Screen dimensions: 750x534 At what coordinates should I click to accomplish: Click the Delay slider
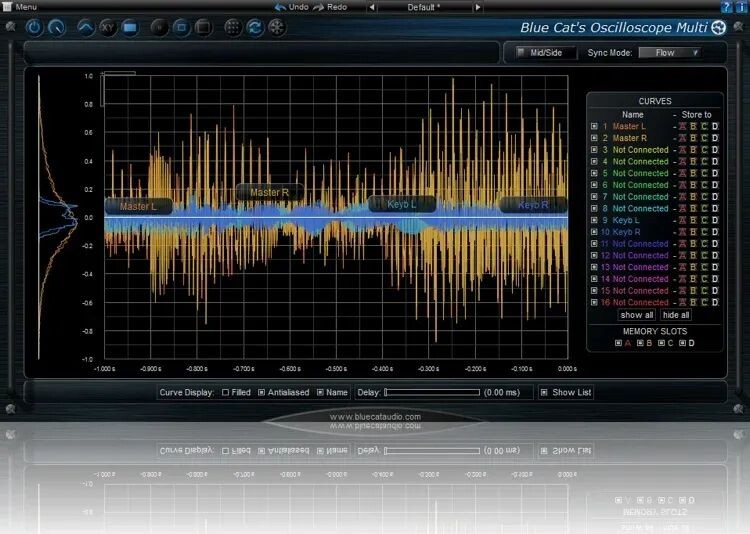tap(432, 392)
